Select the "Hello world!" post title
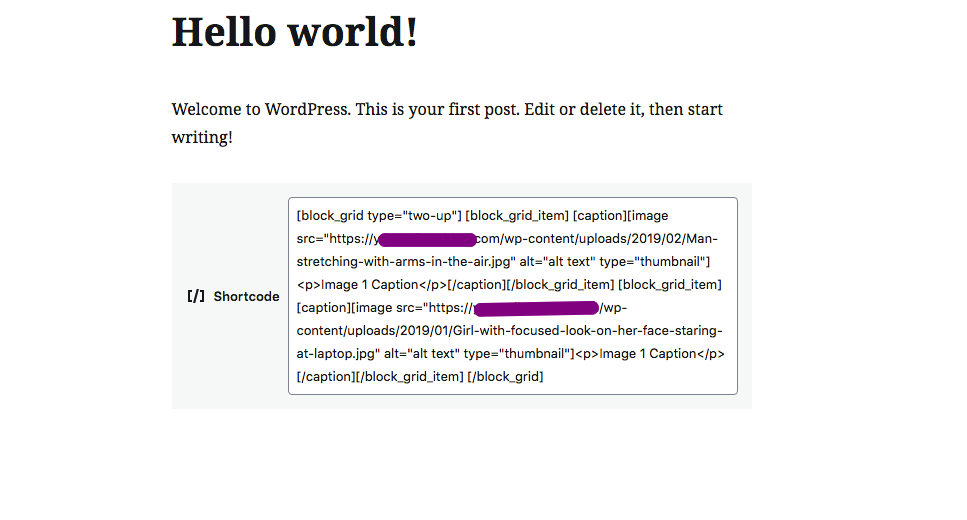 coord(295,31)
